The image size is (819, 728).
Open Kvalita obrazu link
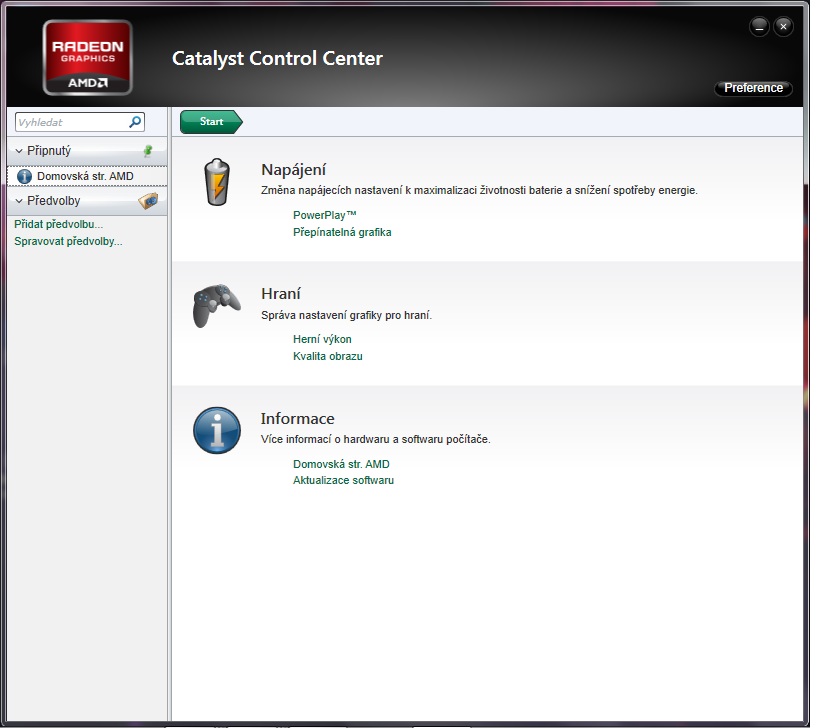(x=327, y=356)
